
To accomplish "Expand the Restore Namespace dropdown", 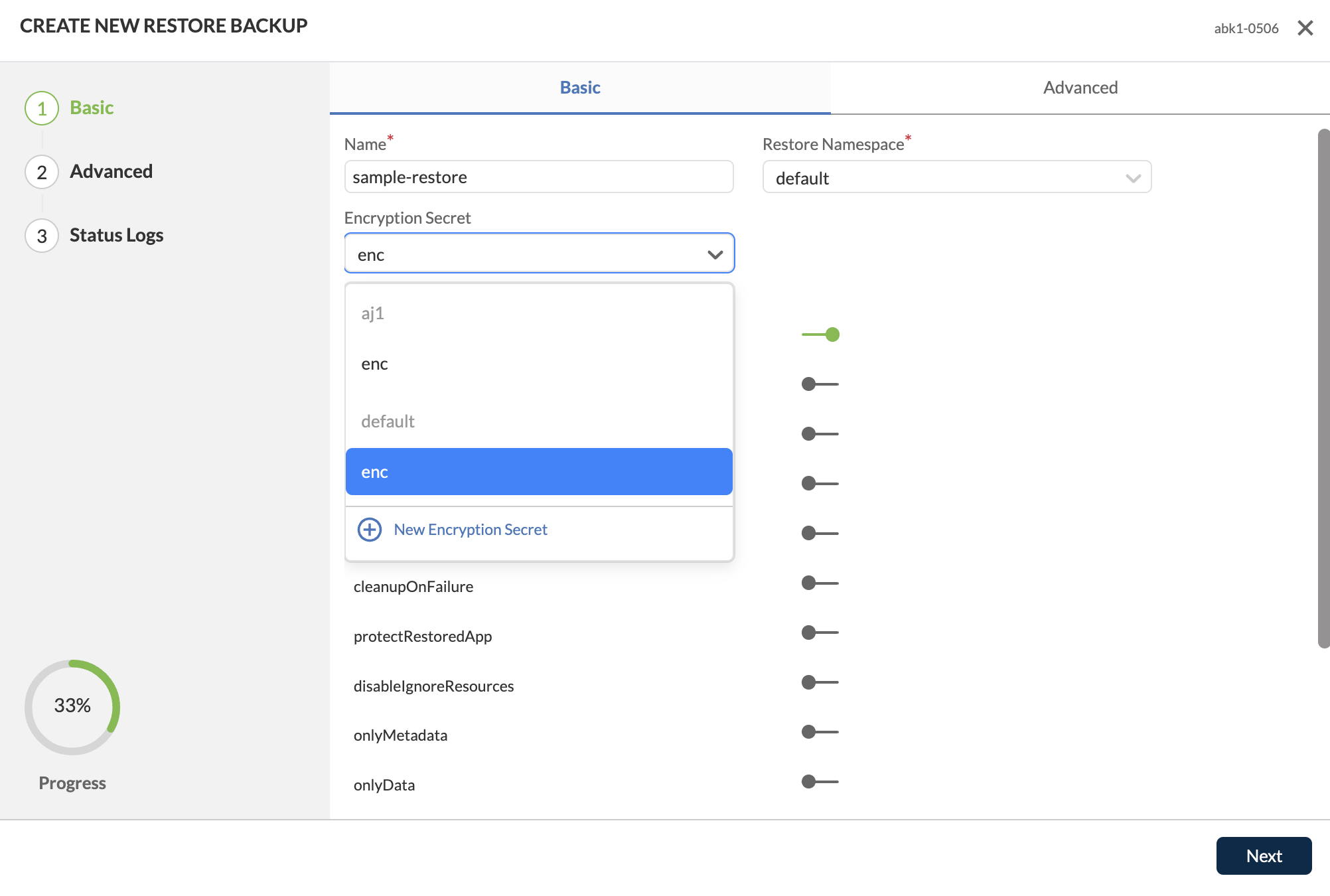I will click(x=956, y=177).
